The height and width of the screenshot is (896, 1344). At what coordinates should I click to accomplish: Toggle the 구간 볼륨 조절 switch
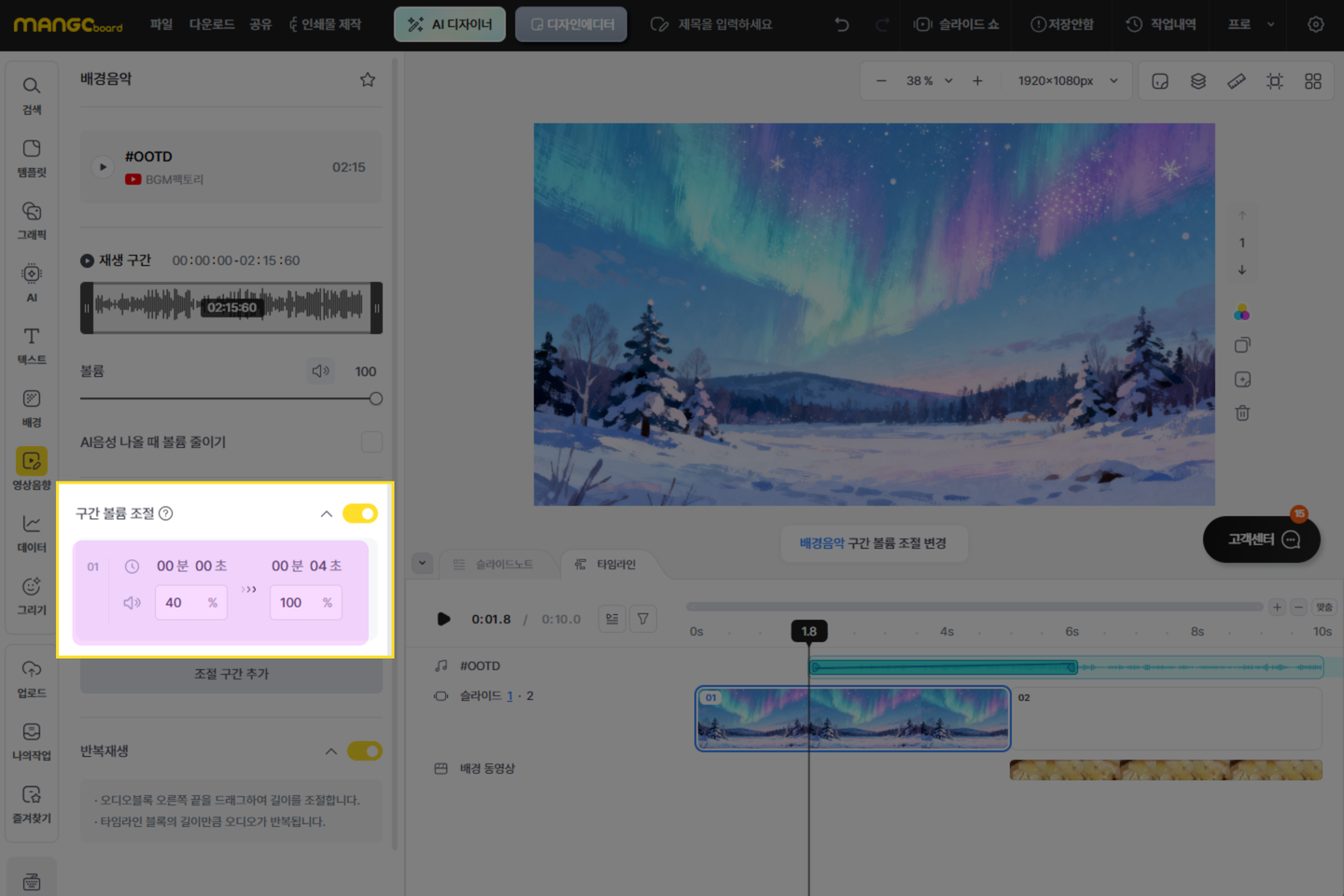[360, 513]
